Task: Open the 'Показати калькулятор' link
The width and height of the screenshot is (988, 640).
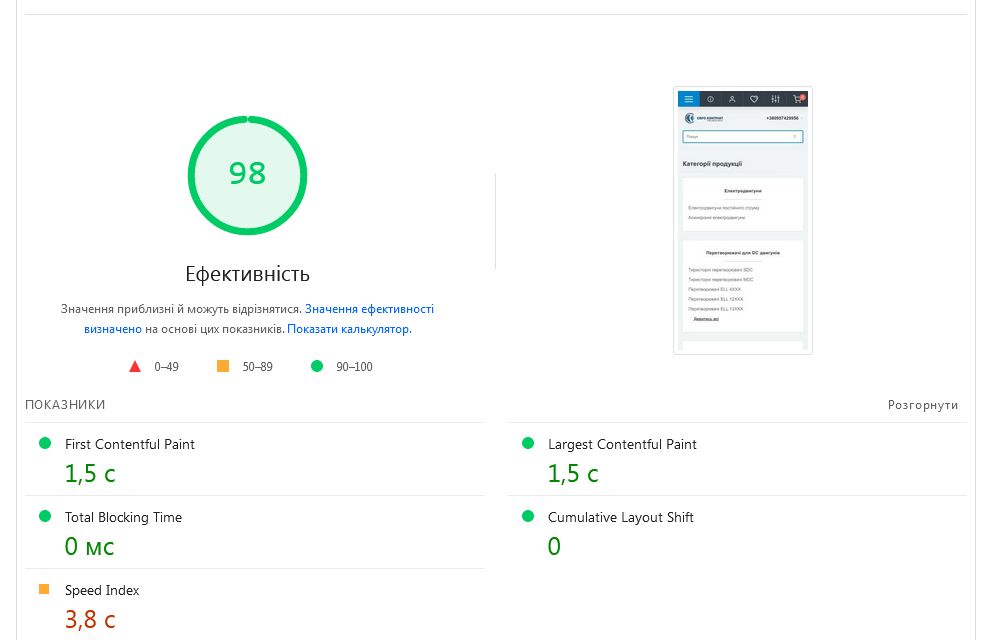Action: pos(348,328)
